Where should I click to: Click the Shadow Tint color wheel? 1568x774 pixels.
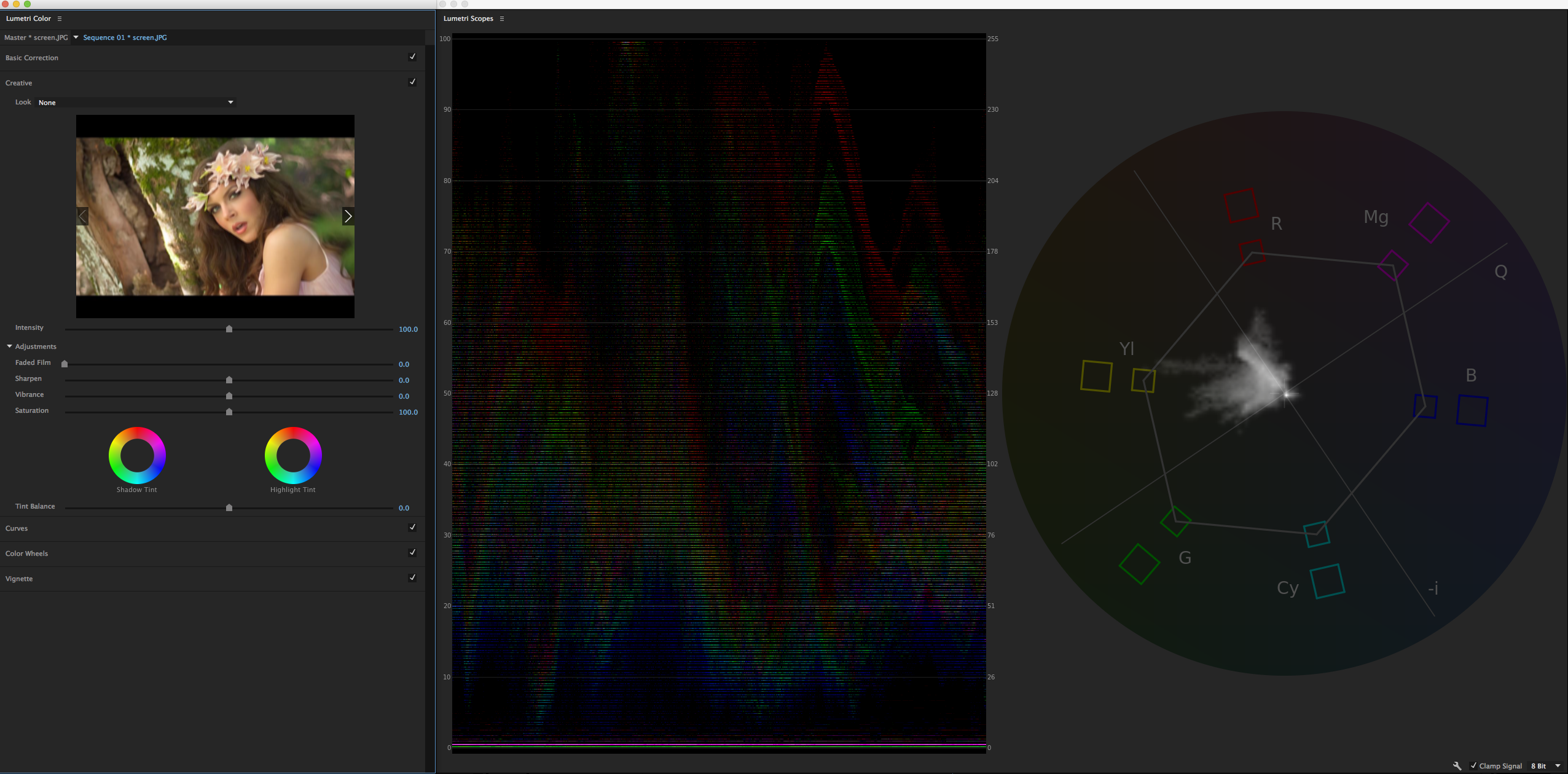click(137, 455)
